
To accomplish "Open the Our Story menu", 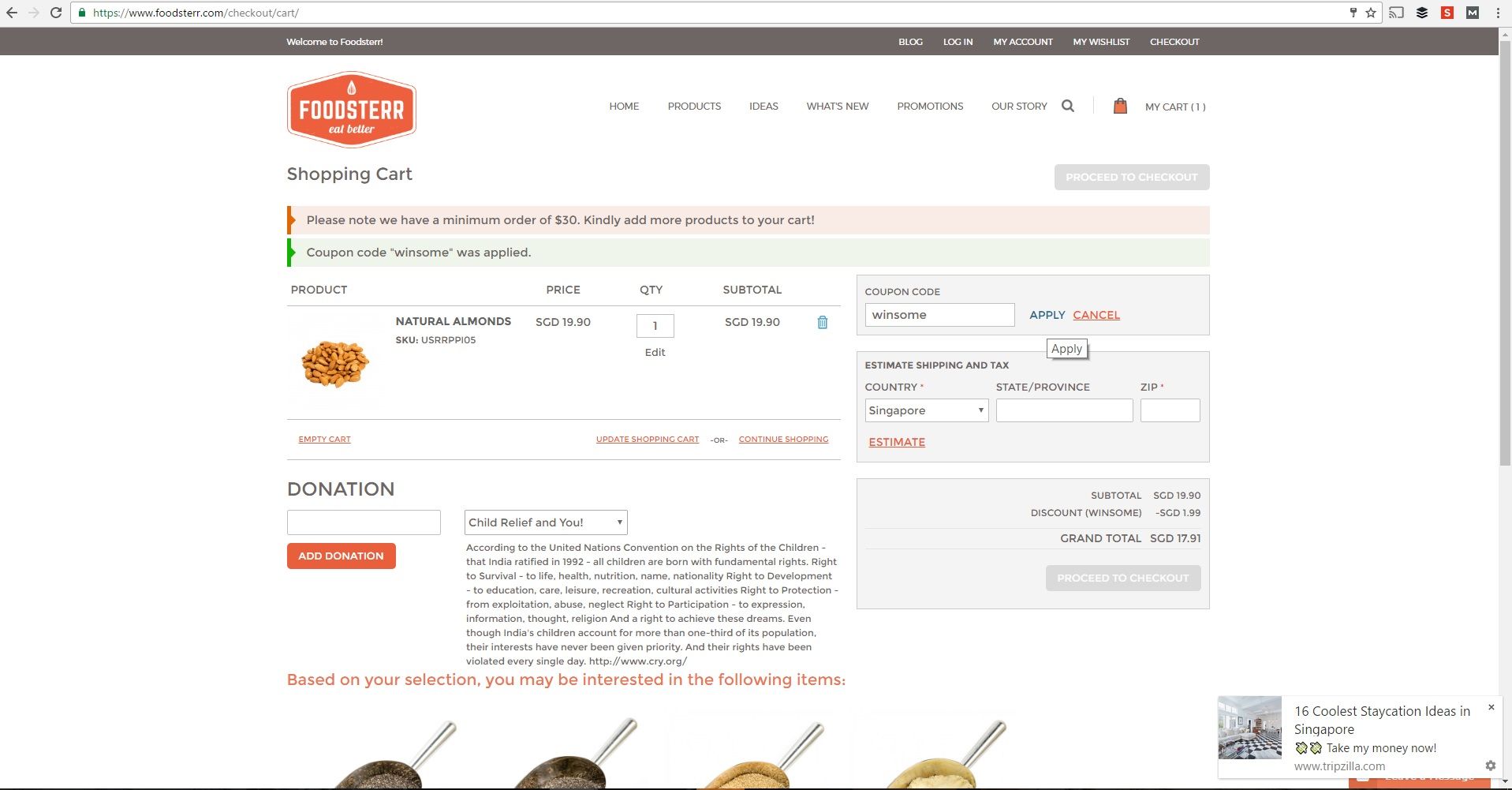I will coord(1019,107).
